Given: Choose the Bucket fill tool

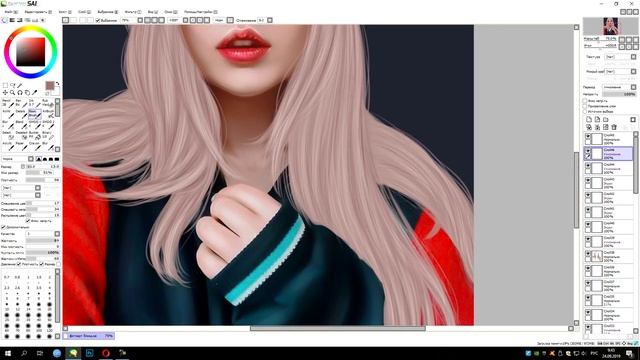Looking at the screenshot, I should click(x=34, y=136).
